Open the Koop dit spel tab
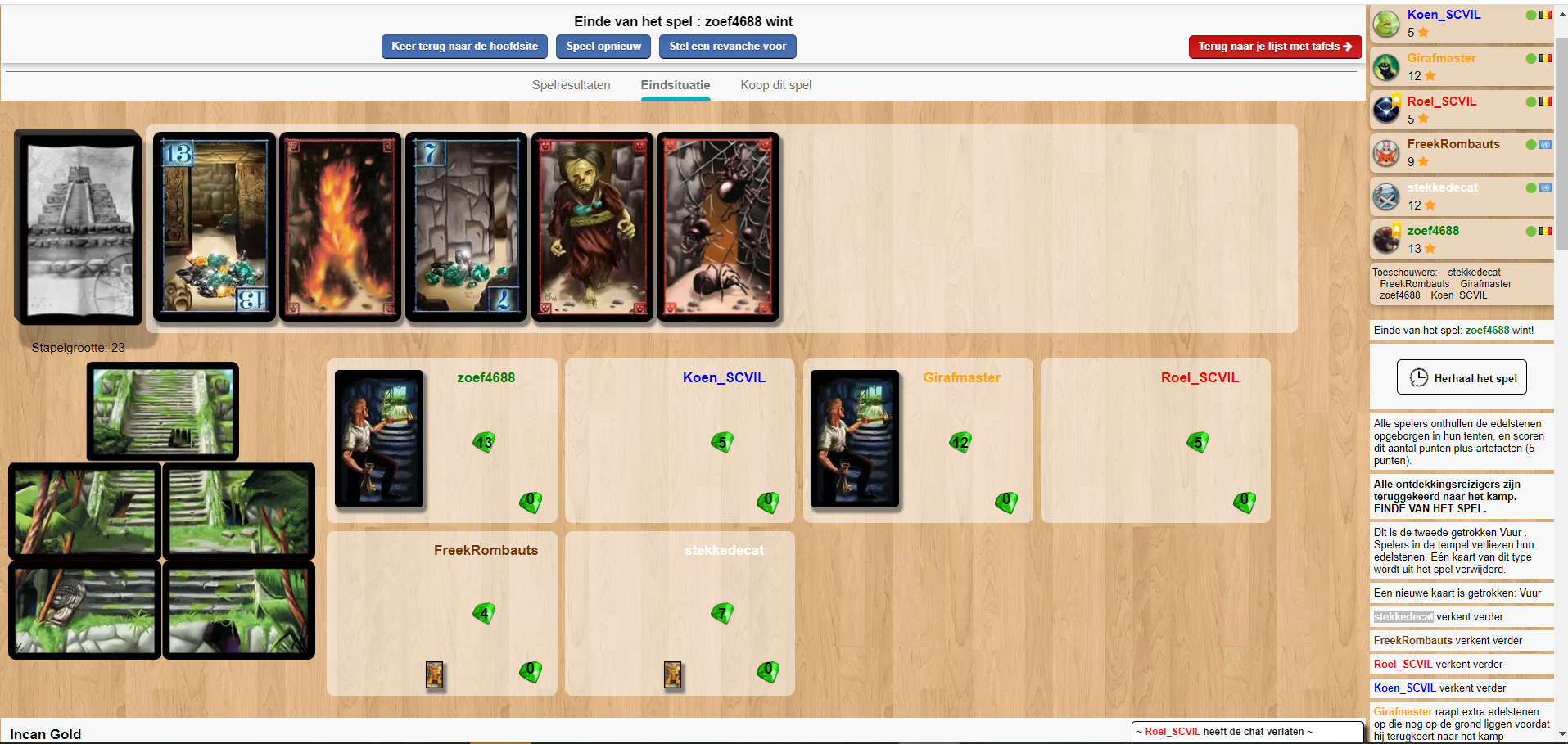The image size is (1568, 744). pyautogui.click(x=776, y=85)
